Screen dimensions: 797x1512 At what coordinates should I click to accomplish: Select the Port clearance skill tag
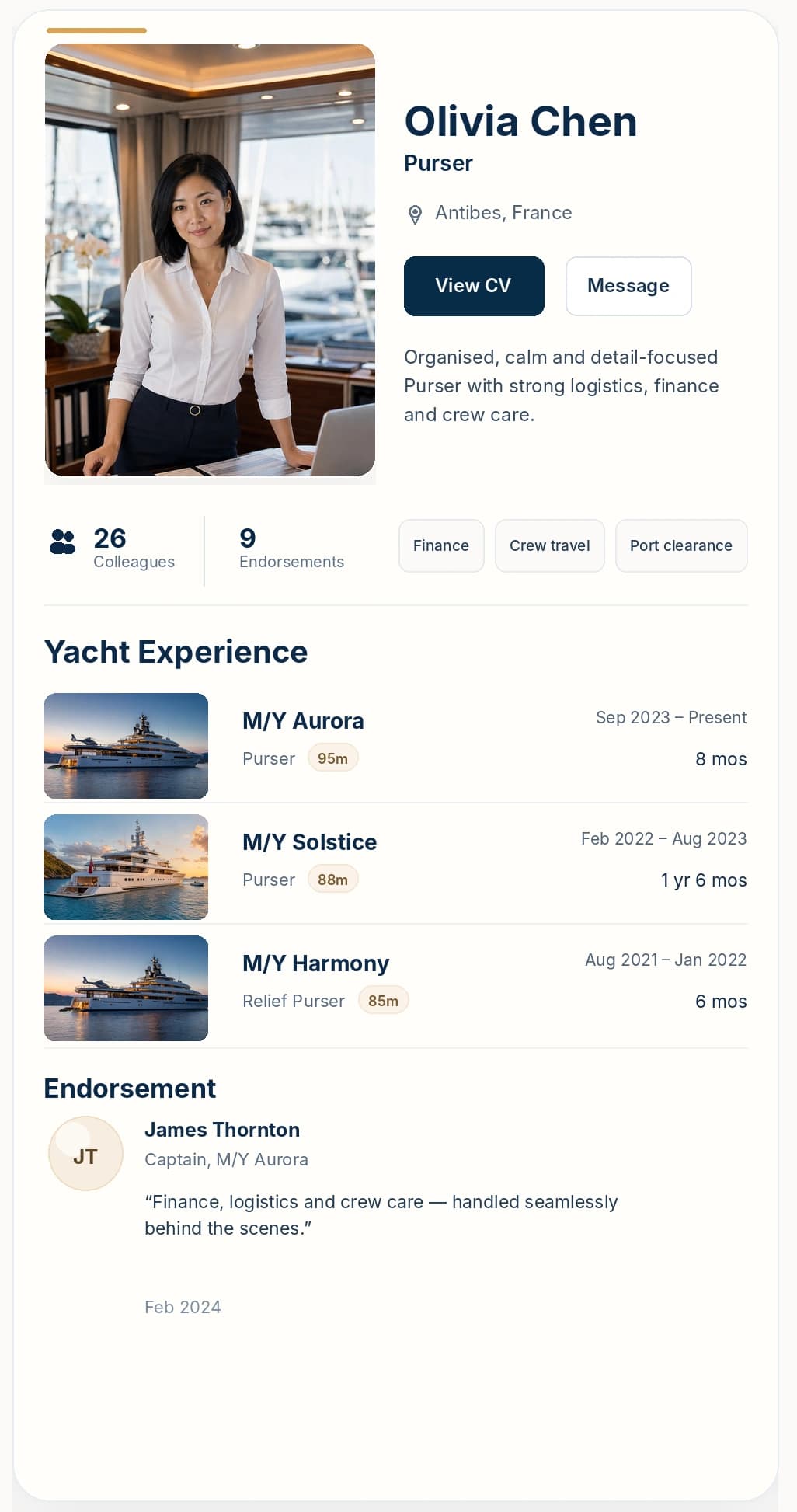pyautogui.click(x=681, y=545)
